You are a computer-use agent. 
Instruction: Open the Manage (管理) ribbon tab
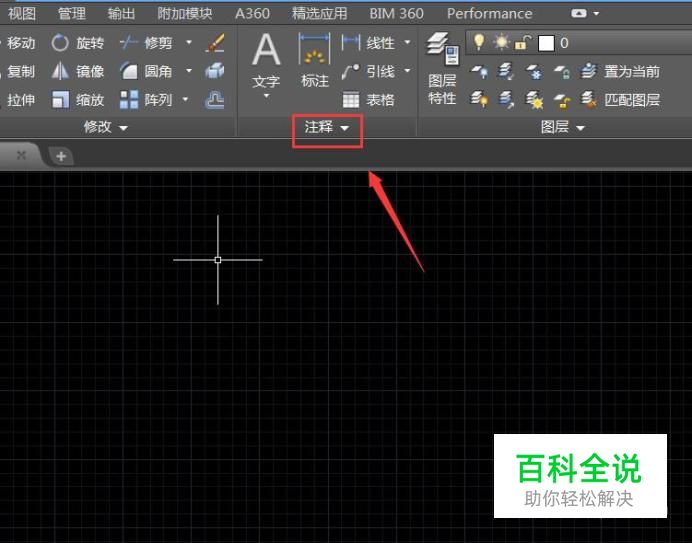(x=72, y=14)
